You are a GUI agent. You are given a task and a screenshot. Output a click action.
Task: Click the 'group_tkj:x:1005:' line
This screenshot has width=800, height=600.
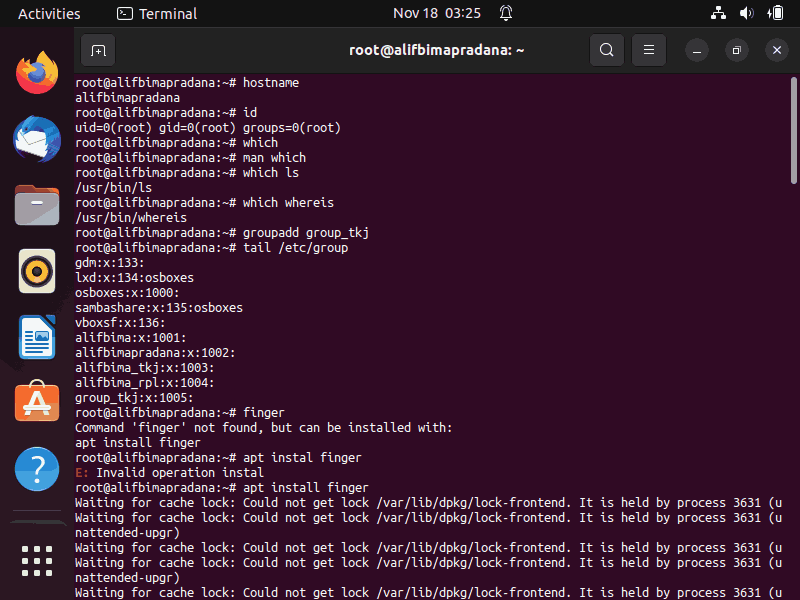point(134,398)
